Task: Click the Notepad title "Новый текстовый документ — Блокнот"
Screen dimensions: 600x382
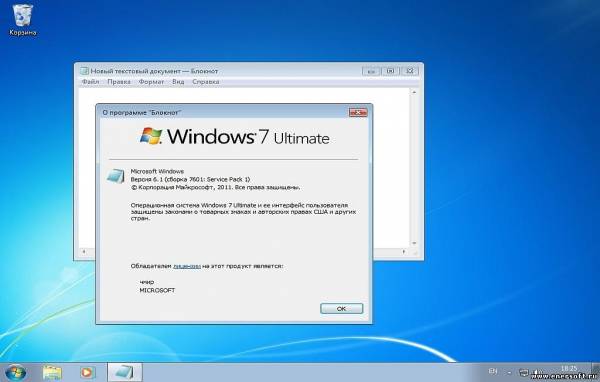Action: [154, 71]
